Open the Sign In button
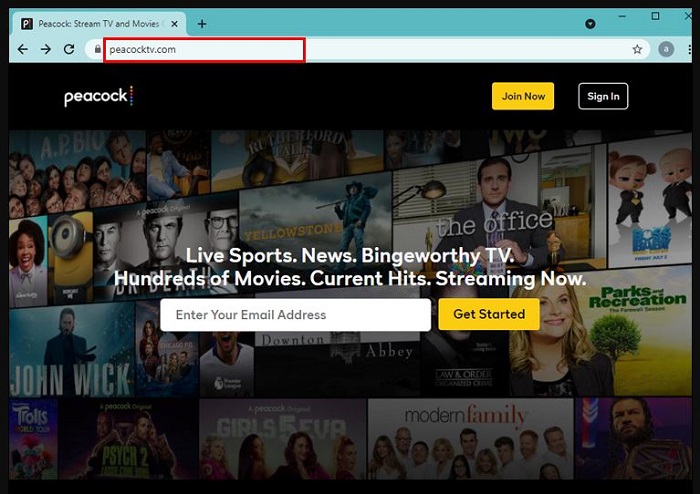The image size is (700, 494). (x=603, y=96)
